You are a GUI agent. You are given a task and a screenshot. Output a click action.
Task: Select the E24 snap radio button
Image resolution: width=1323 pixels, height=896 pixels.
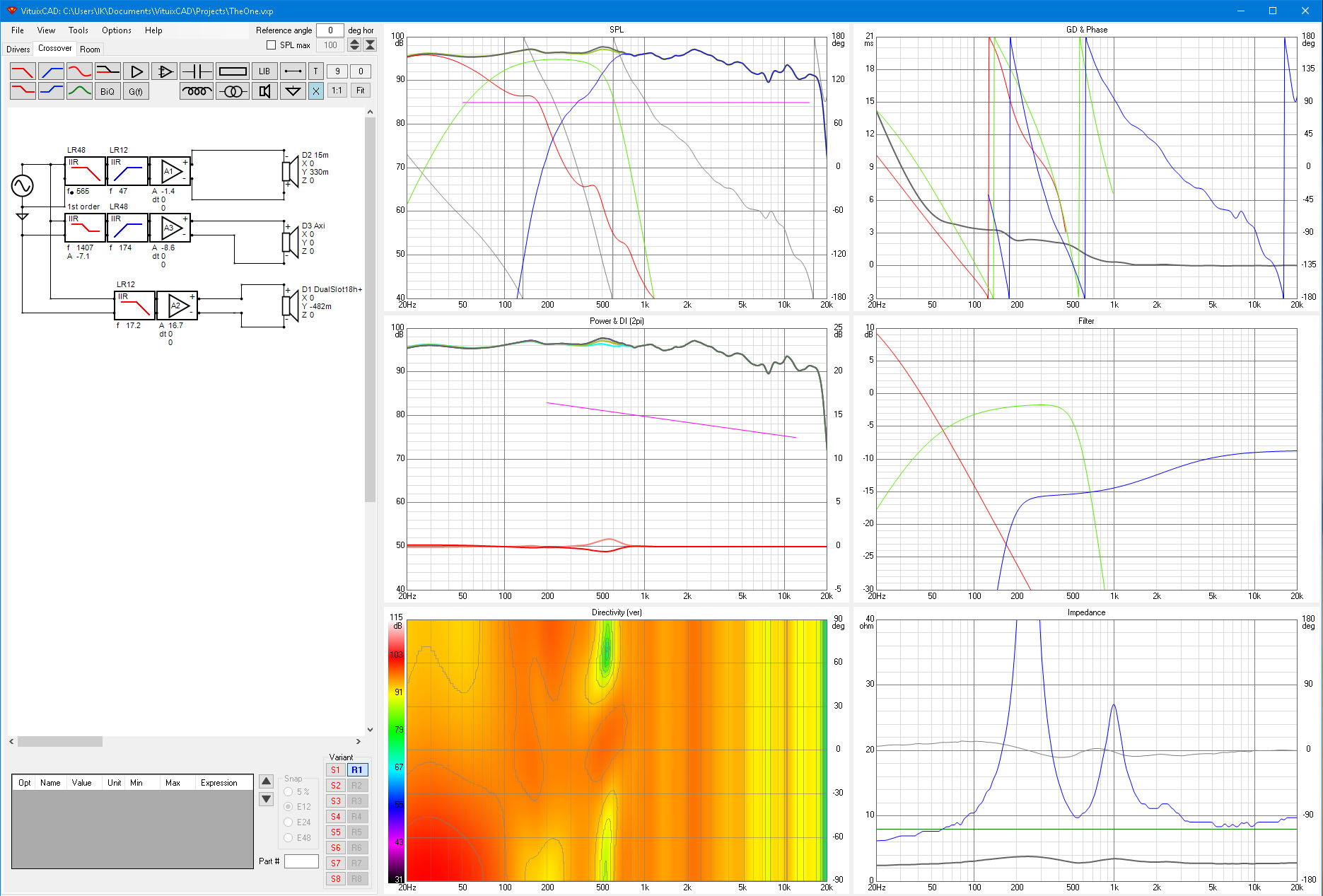pyautogui.click(x=289, y=822)
